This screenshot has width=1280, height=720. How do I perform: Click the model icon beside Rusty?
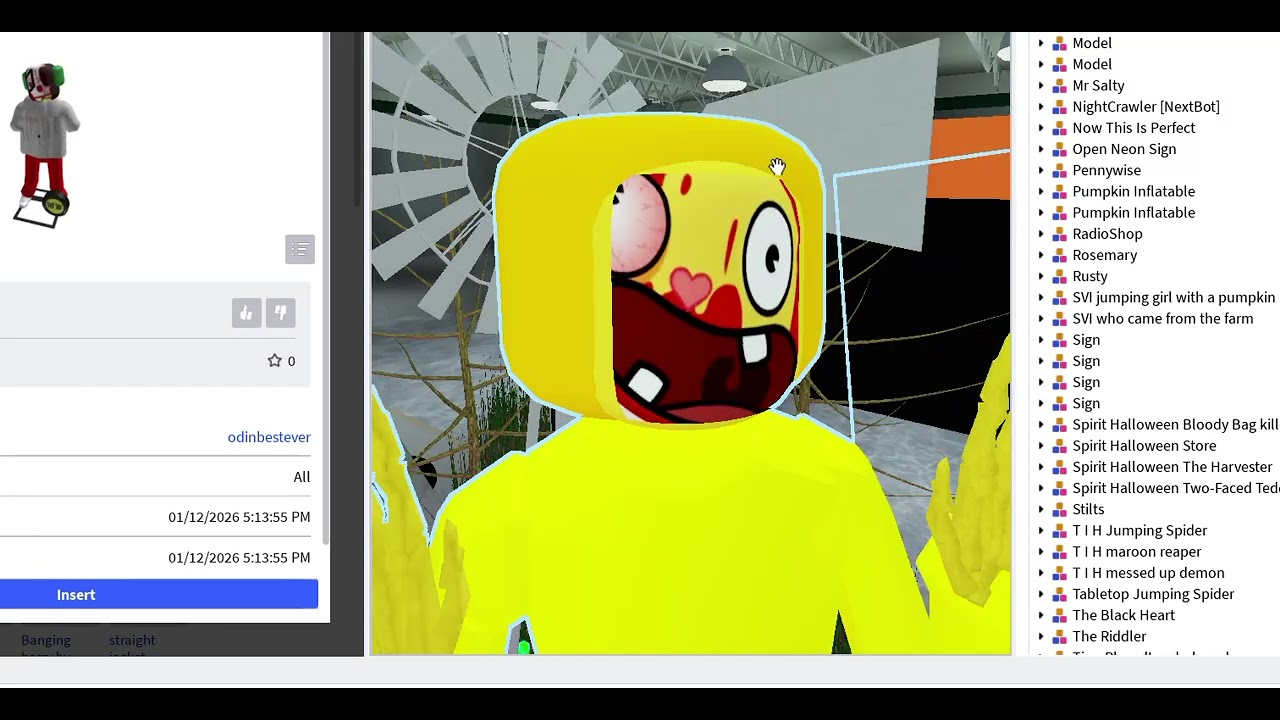(x=1059, y=277)
